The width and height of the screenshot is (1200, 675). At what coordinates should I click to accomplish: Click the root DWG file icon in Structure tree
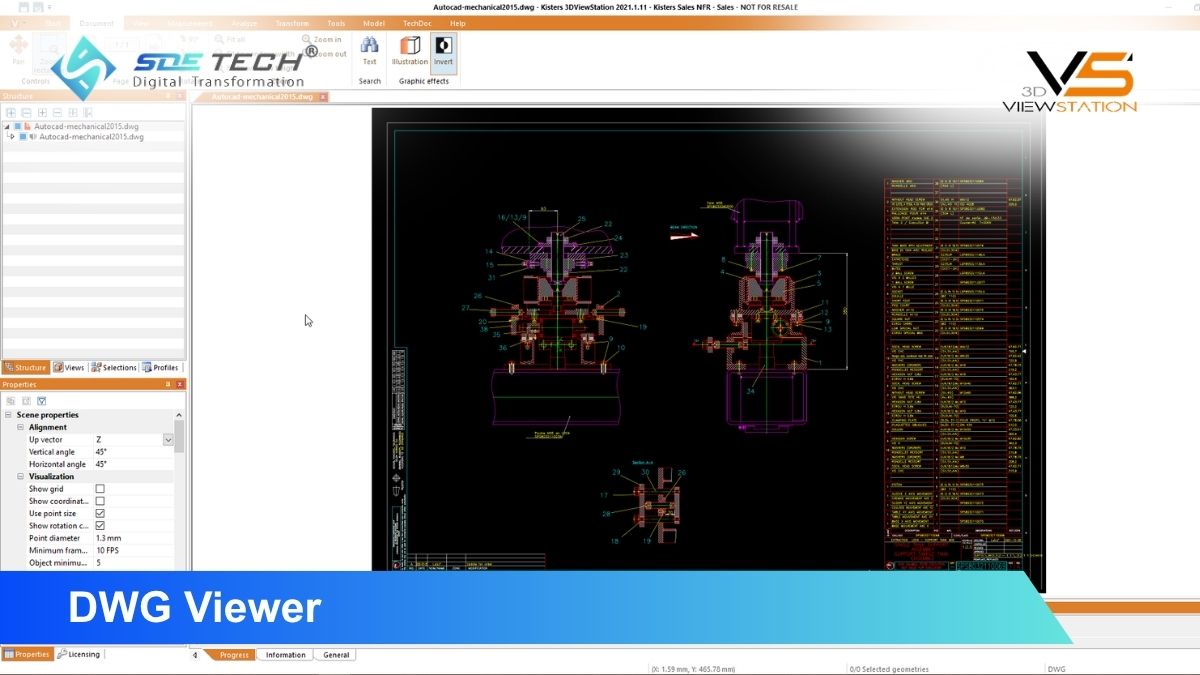[x=28, y=127]
